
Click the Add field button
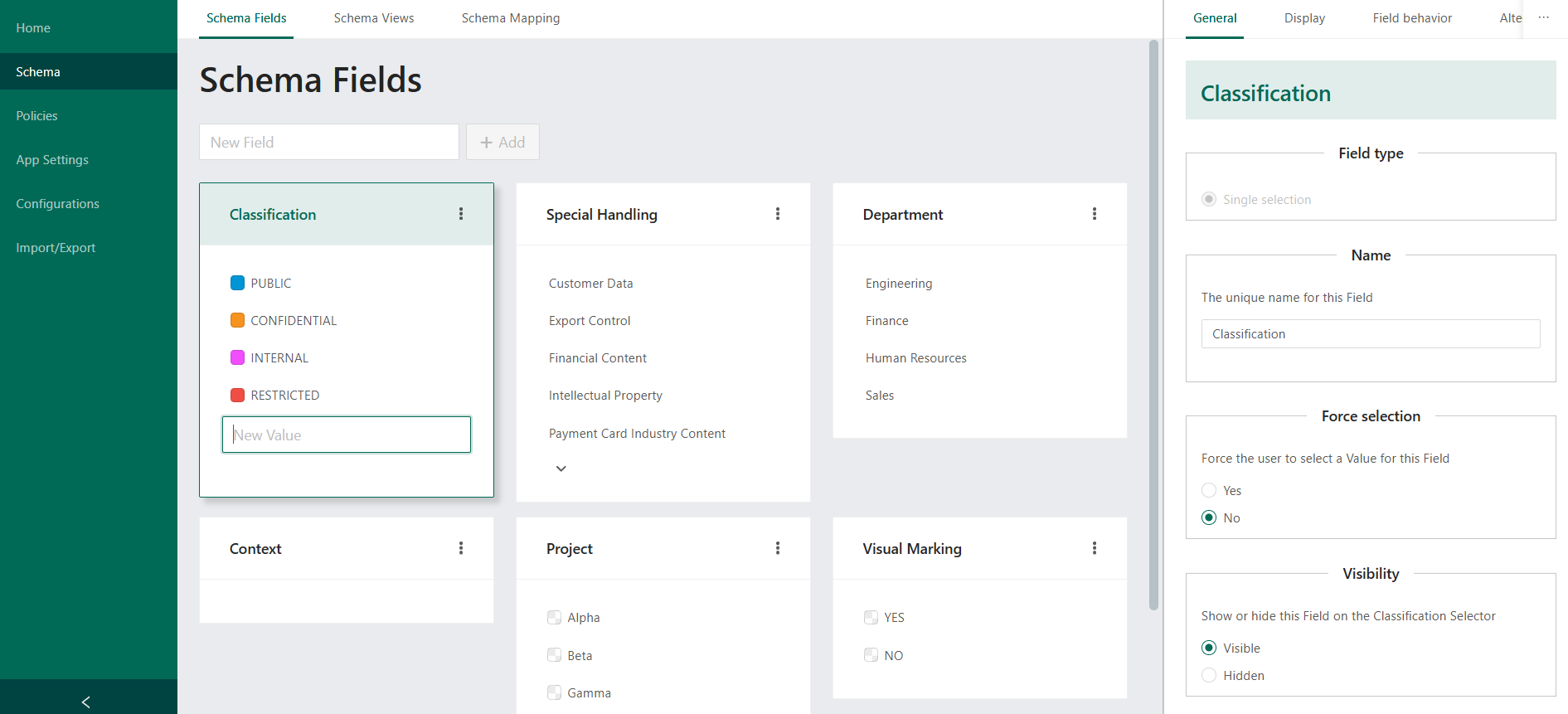(x=502, y=143)
